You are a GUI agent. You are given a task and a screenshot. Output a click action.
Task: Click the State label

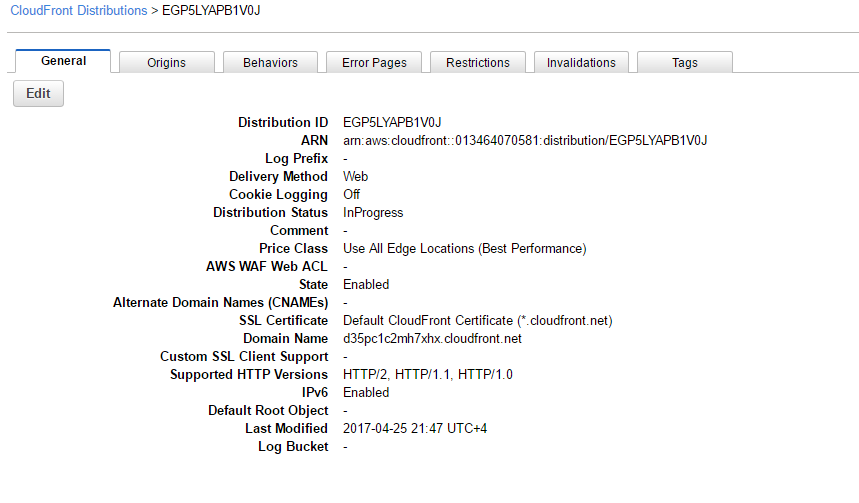(x=313, y=284)
